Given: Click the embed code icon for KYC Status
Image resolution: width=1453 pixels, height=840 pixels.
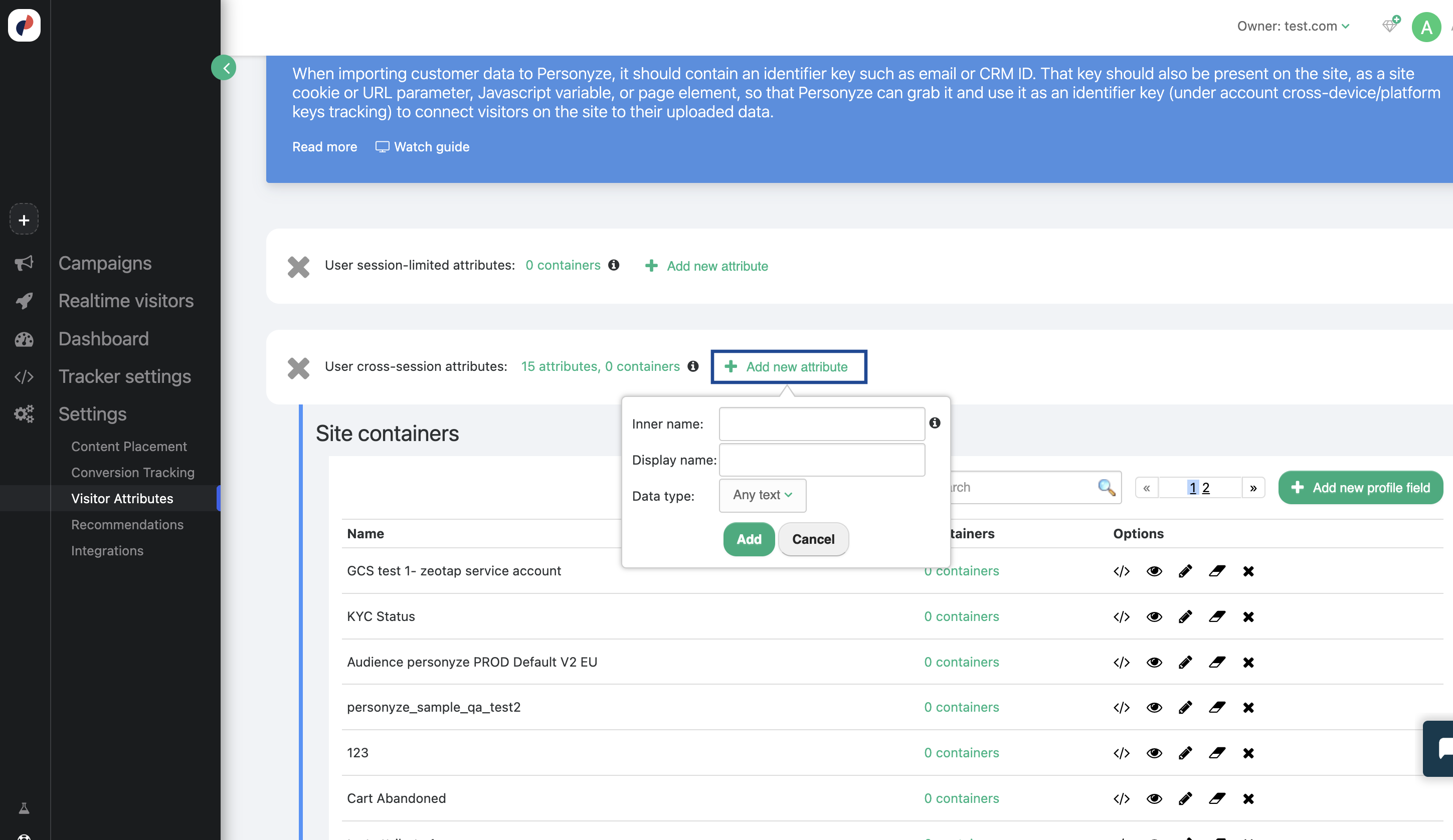Looking at the screenshot, I should coord(1121,616).
